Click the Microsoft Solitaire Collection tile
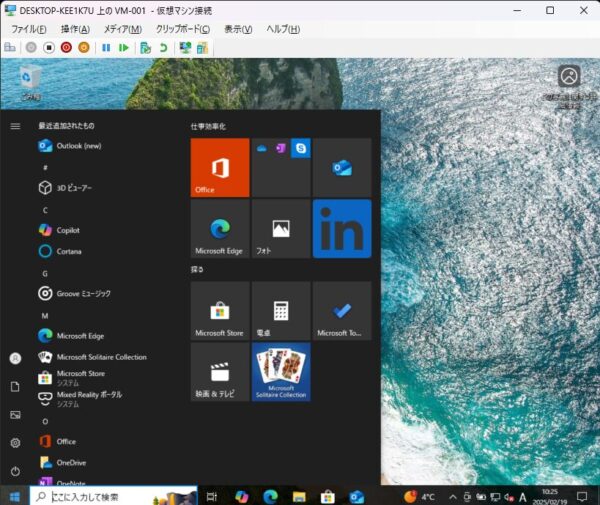This screenshot has width=600, height=505. point(281,372)
